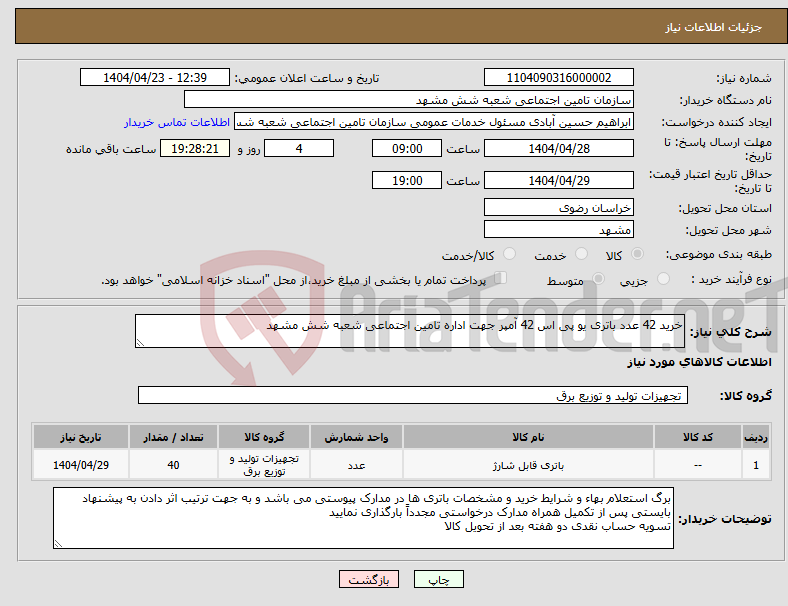Click the remaining days field showing 4
This screenshot has width=788, height=606.
pyautogui.click(x=299, y=148)
